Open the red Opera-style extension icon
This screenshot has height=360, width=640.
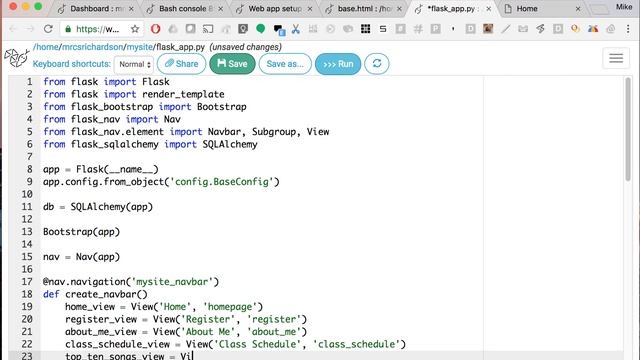point(155,29)
